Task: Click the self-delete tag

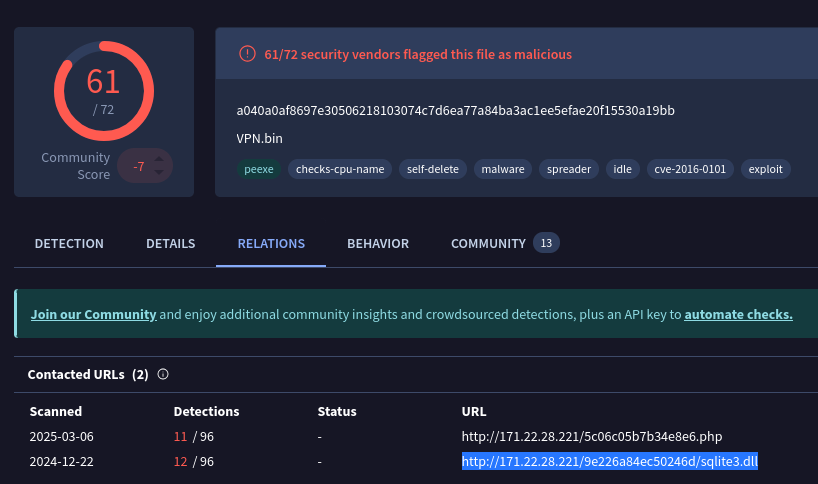Action: click(433, 169)
